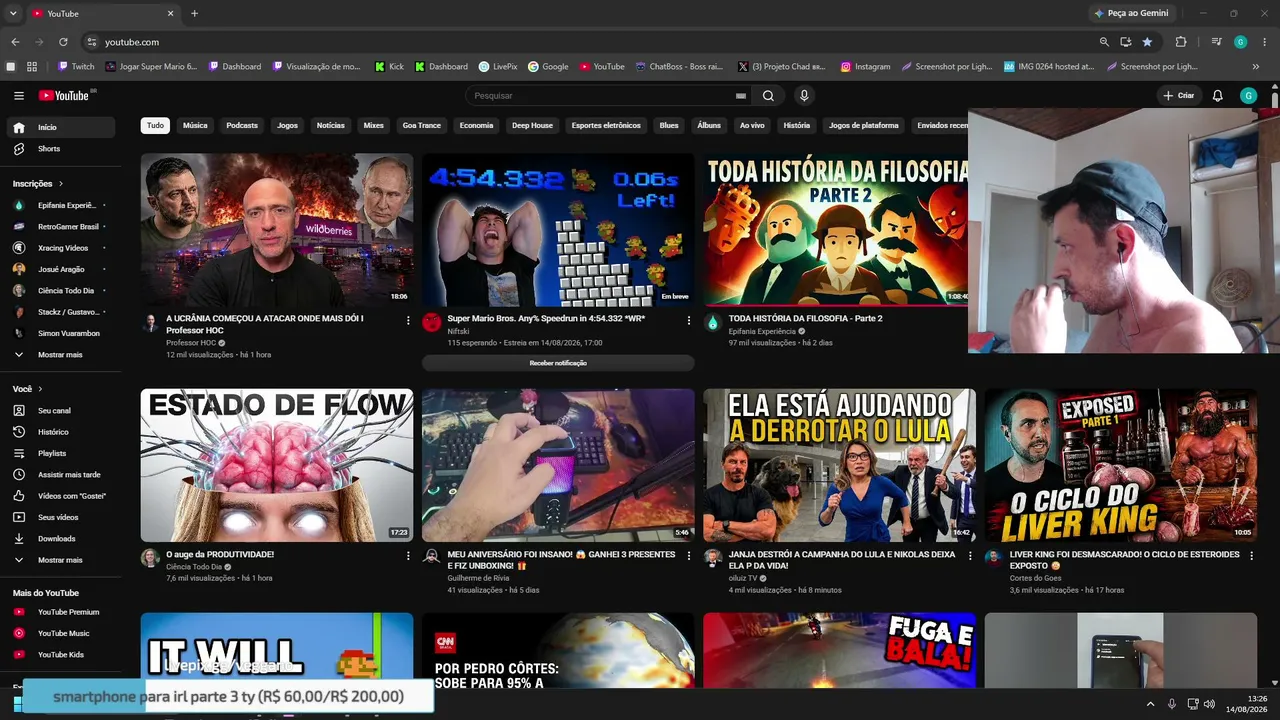Go back with Chrome's back arrow

point(15,42)
